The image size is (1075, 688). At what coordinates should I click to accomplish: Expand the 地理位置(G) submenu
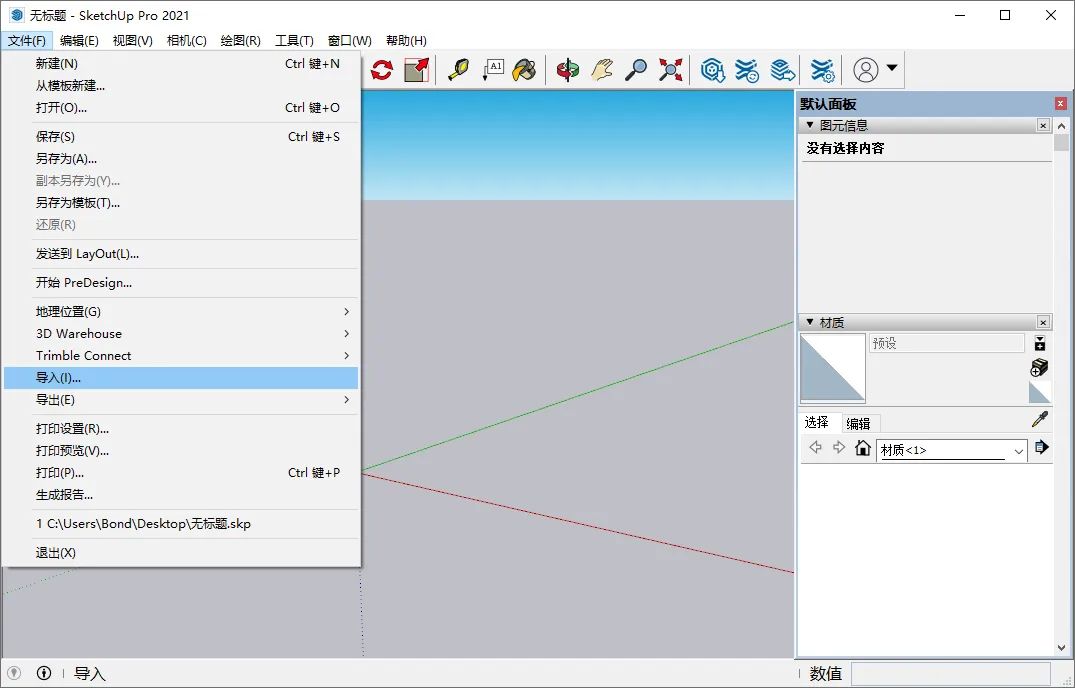pyautogui.click(x=181, y=312)
